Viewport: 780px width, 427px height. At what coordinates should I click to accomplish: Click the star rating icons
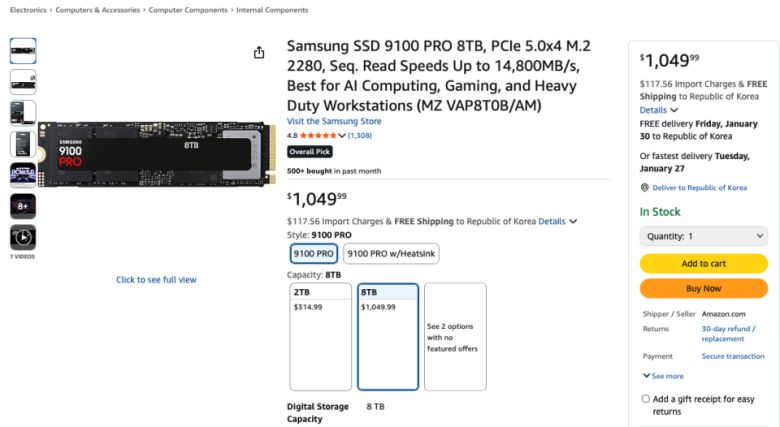[318, 135]
